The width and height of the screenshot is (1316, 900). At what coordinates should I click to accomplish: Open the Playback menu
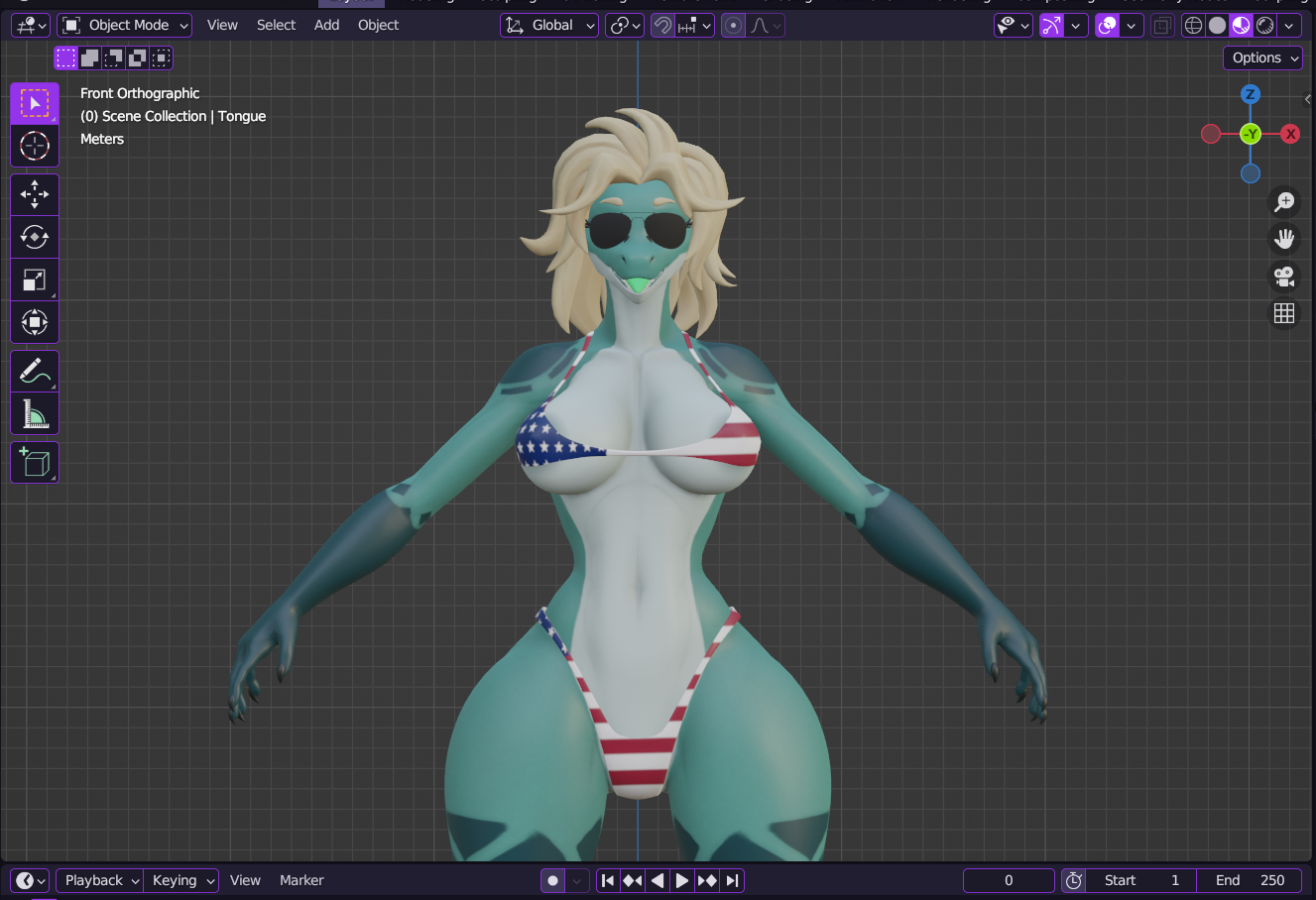[100, 880]
